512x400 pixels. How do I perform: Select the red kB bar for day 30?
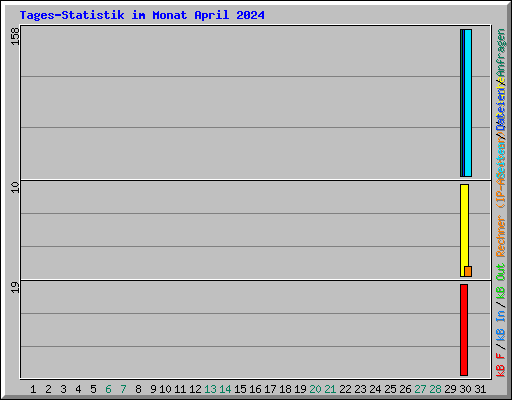[x=464, y=330]
